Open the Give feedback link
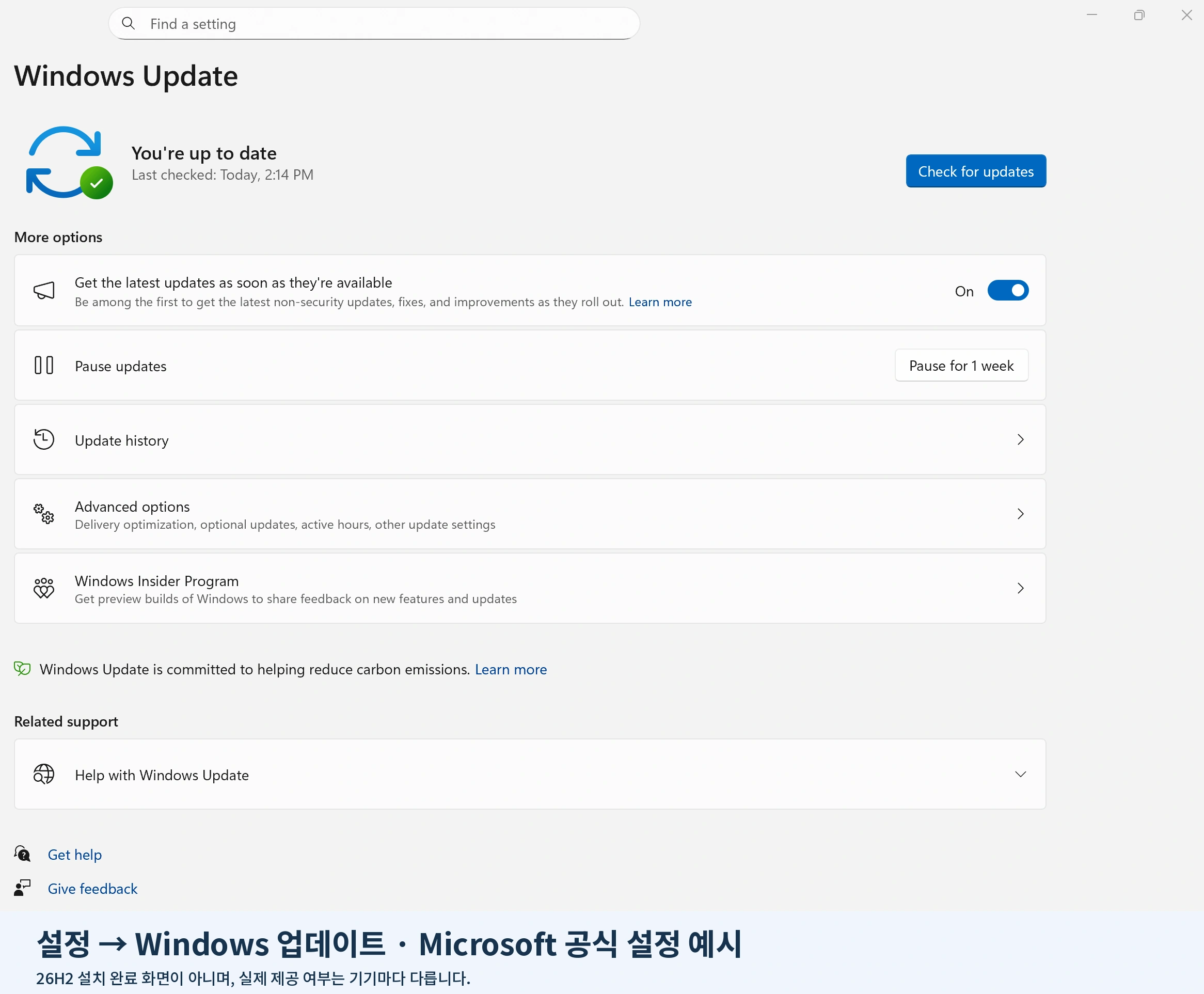Viewport: 1204px width, 994px height. (92, 889)
